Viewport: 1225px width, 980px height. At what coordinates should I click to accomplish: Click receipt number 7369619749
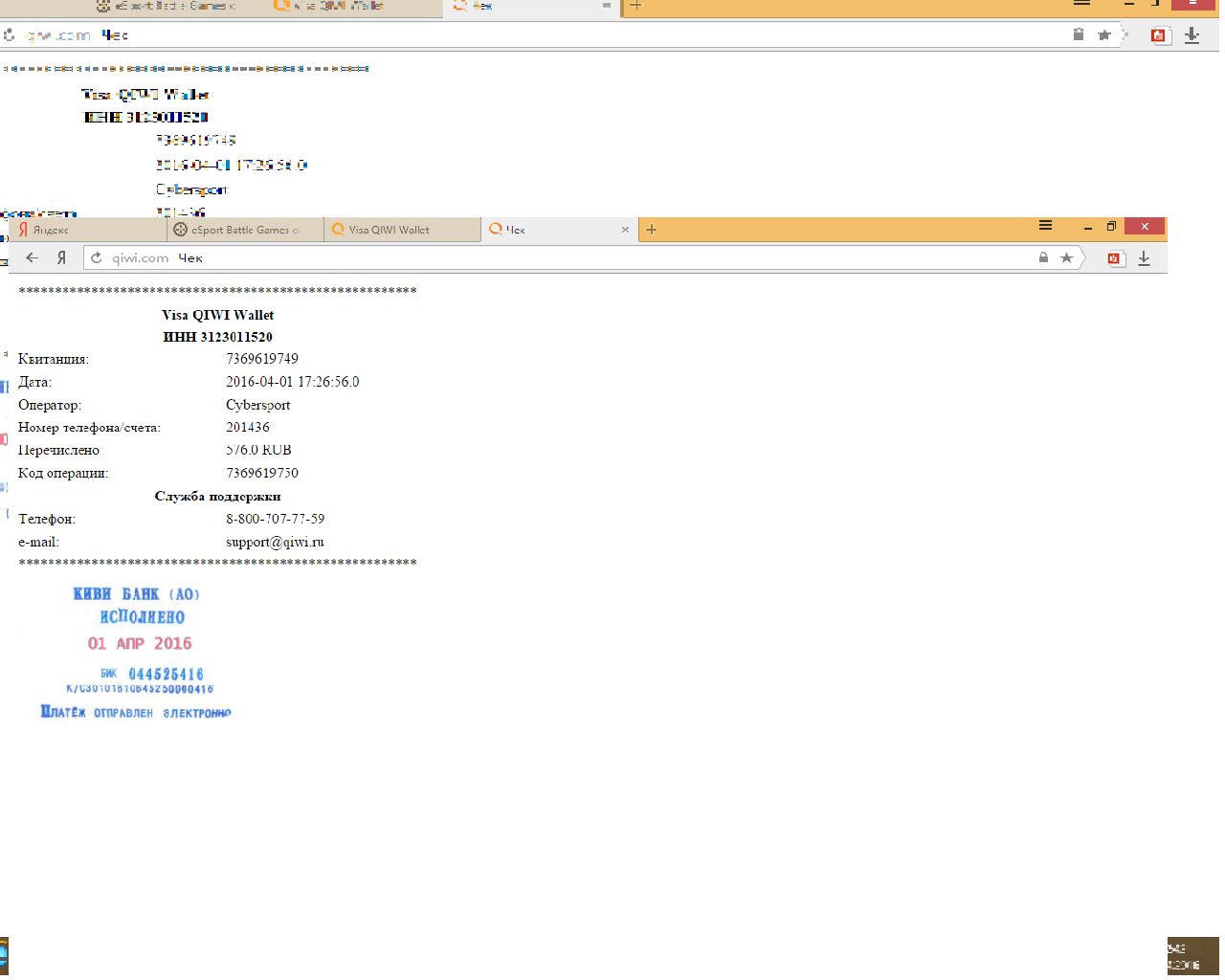click(262, 359)
